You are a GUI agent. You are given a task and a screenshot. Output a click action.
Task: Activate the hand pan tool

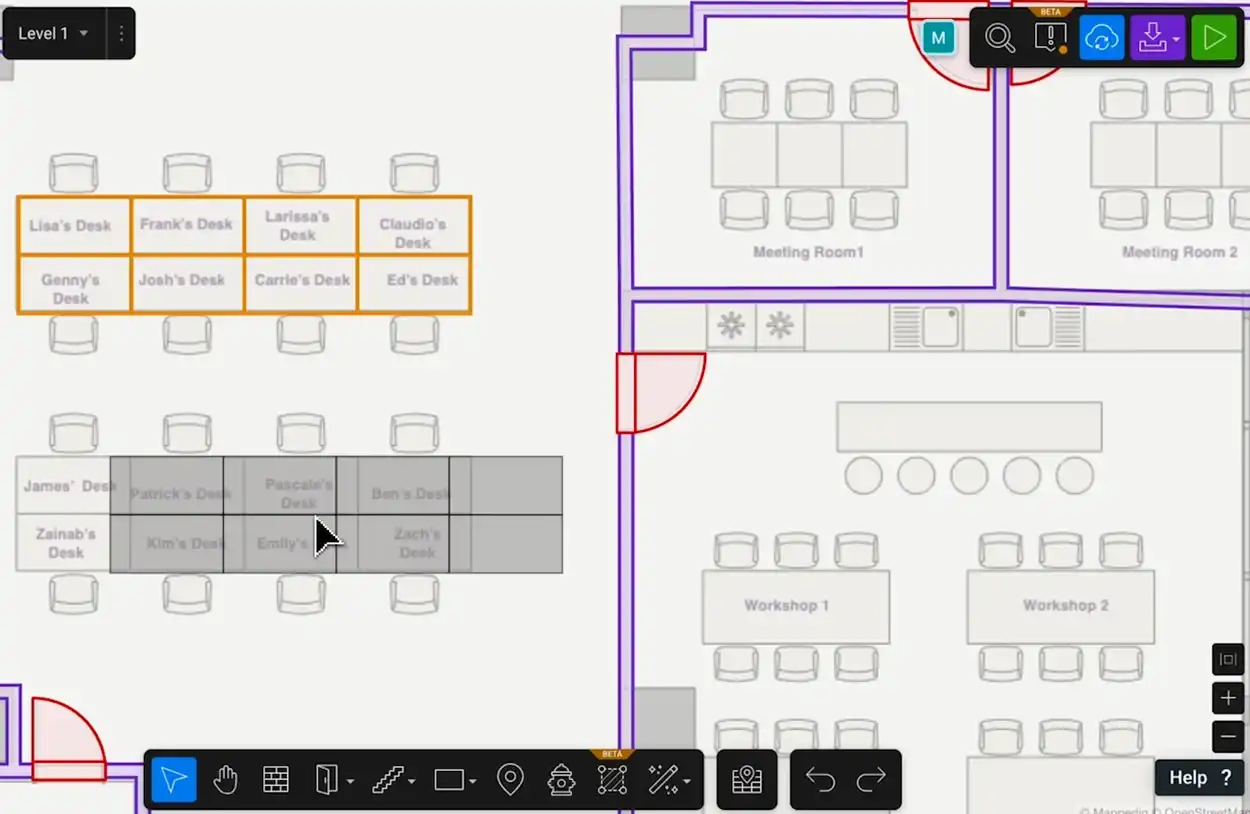pyautogui.click(x=225, y=780)
